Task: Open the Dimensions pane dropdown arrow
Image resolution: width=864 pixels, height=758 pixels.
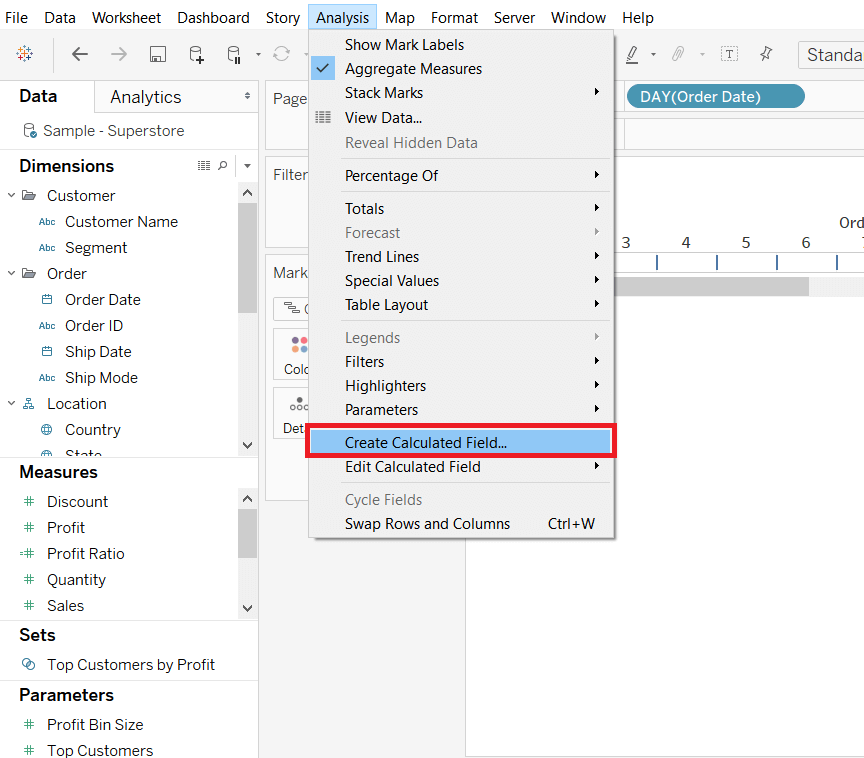Action: point(247,166)
